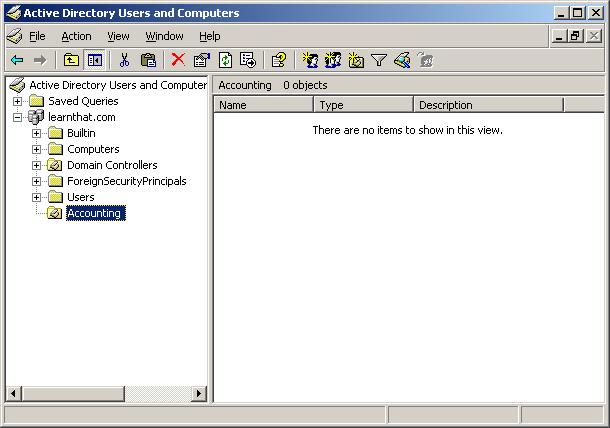Restore down the inner console window
The image size is (610, 428).
(x=575, y=36)
